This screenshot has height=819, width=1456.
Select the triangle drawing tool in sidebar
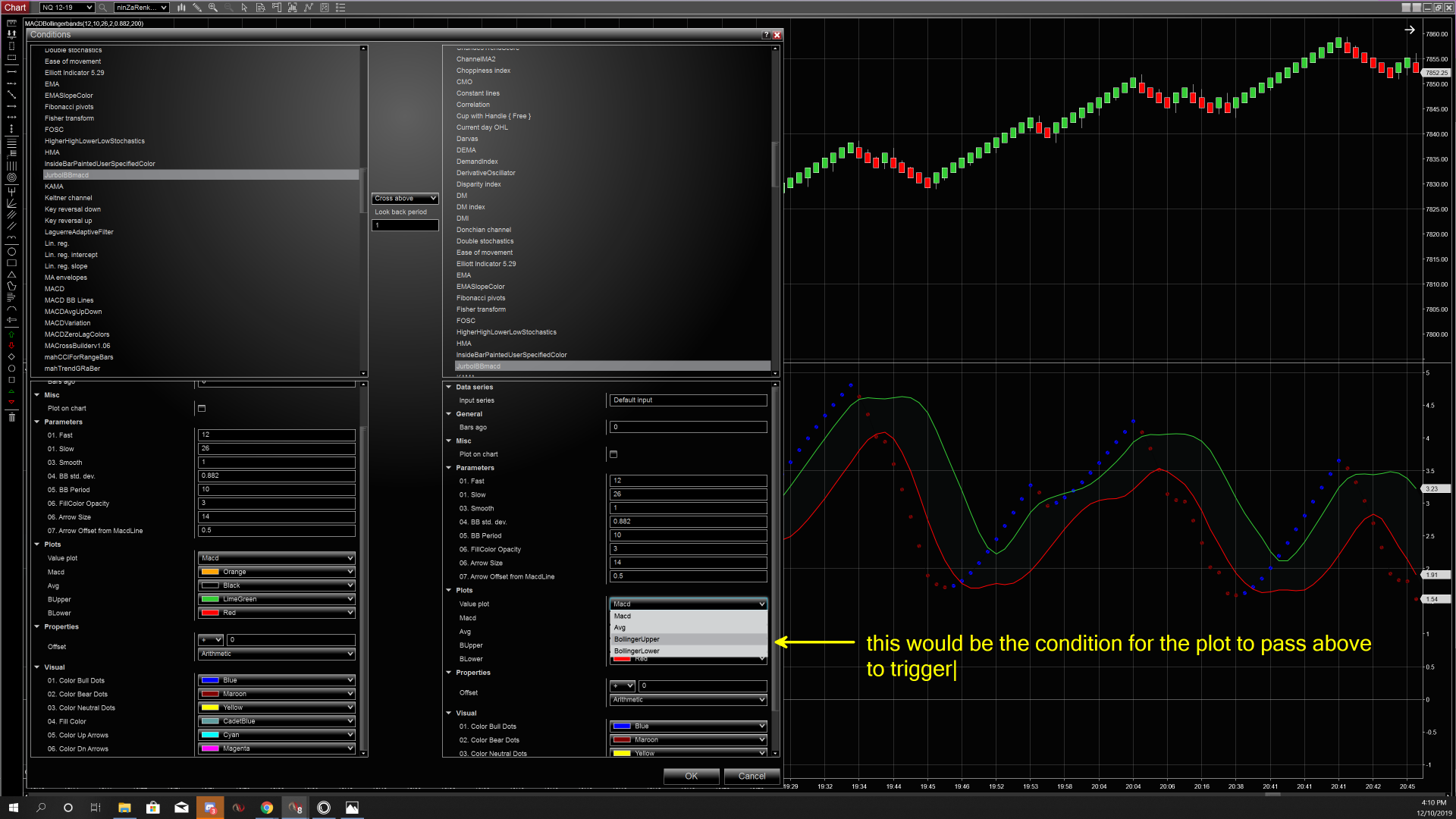coord(11,275)
